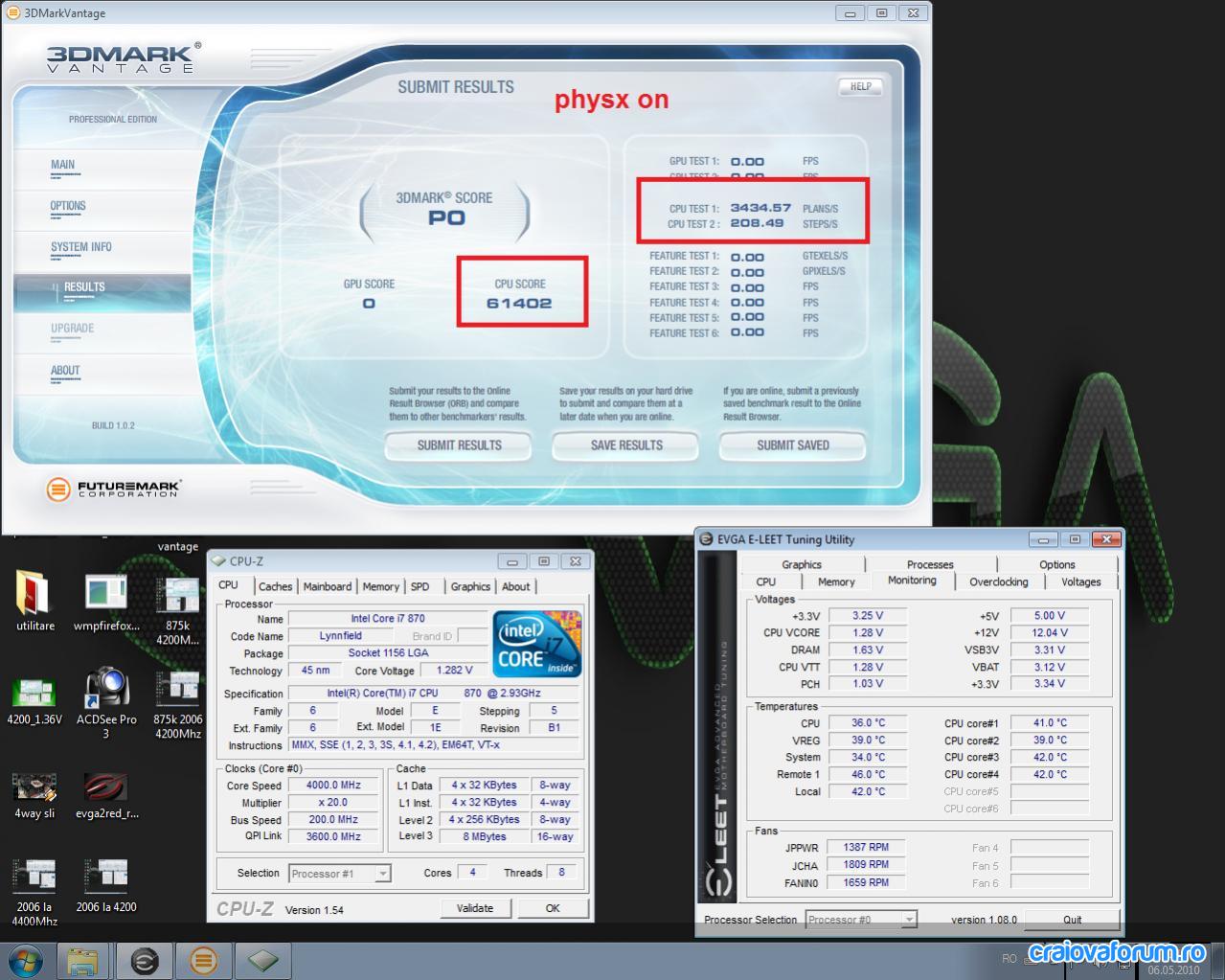Click the CPU VCORE value 1.28 V
This screenshot has height=980, width=1225.
click(868, 633)
